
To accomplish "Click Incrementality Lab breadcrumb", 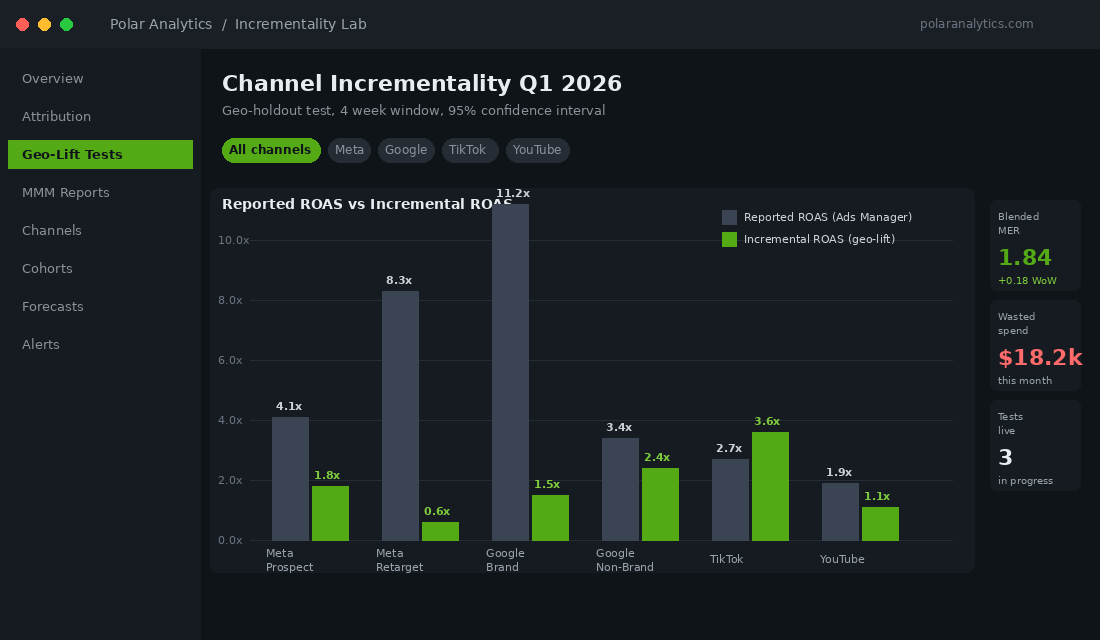I will (x=300, y=24).
